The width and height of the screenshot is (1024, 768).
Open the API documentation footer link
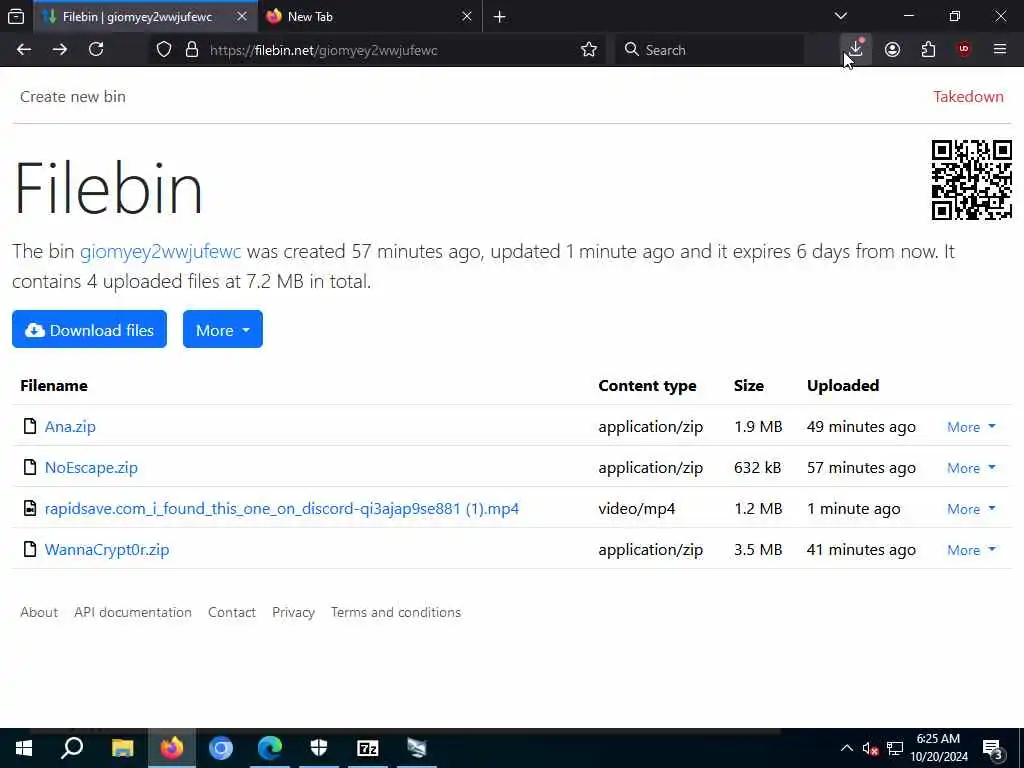click(133, 613)
